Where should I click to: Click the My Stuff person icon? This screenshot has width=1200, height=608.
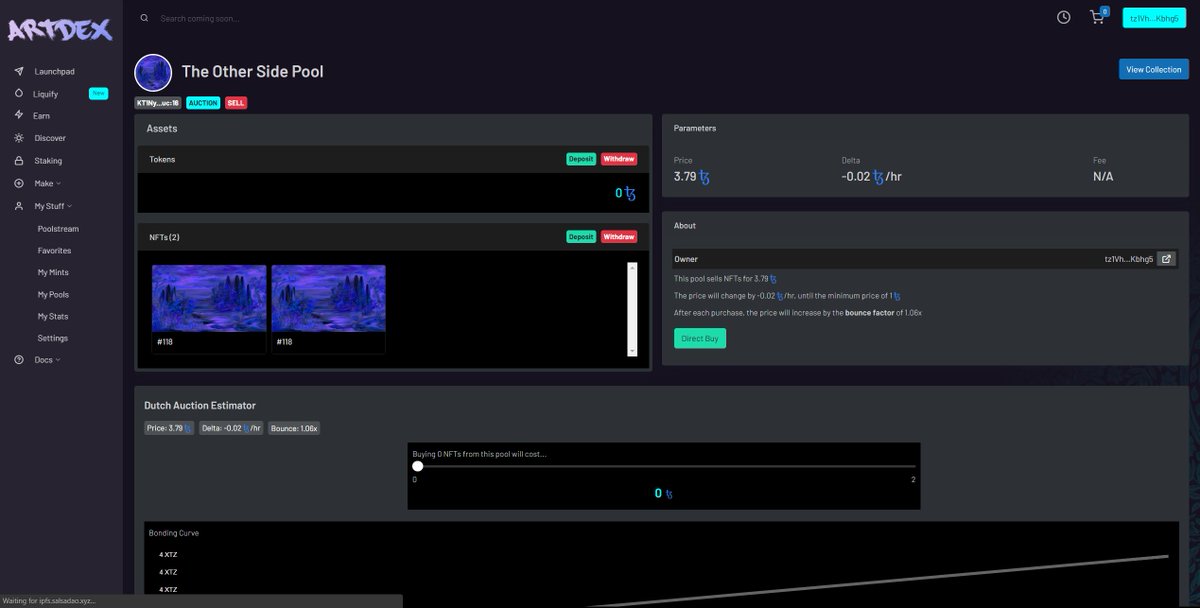pyautogui.click(x=19, y=206)
